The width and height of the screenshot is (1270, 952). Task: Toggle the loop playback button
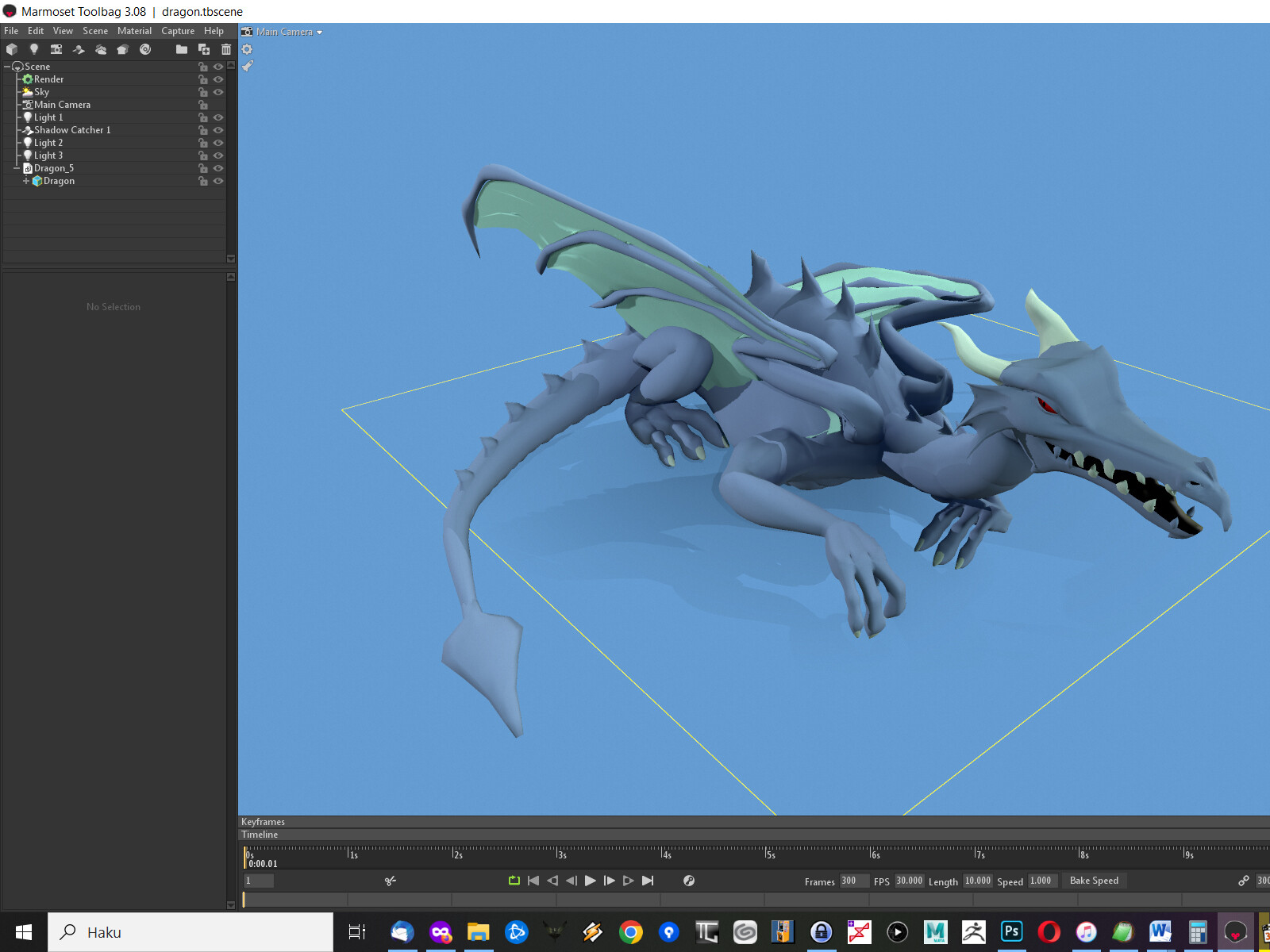514,881
